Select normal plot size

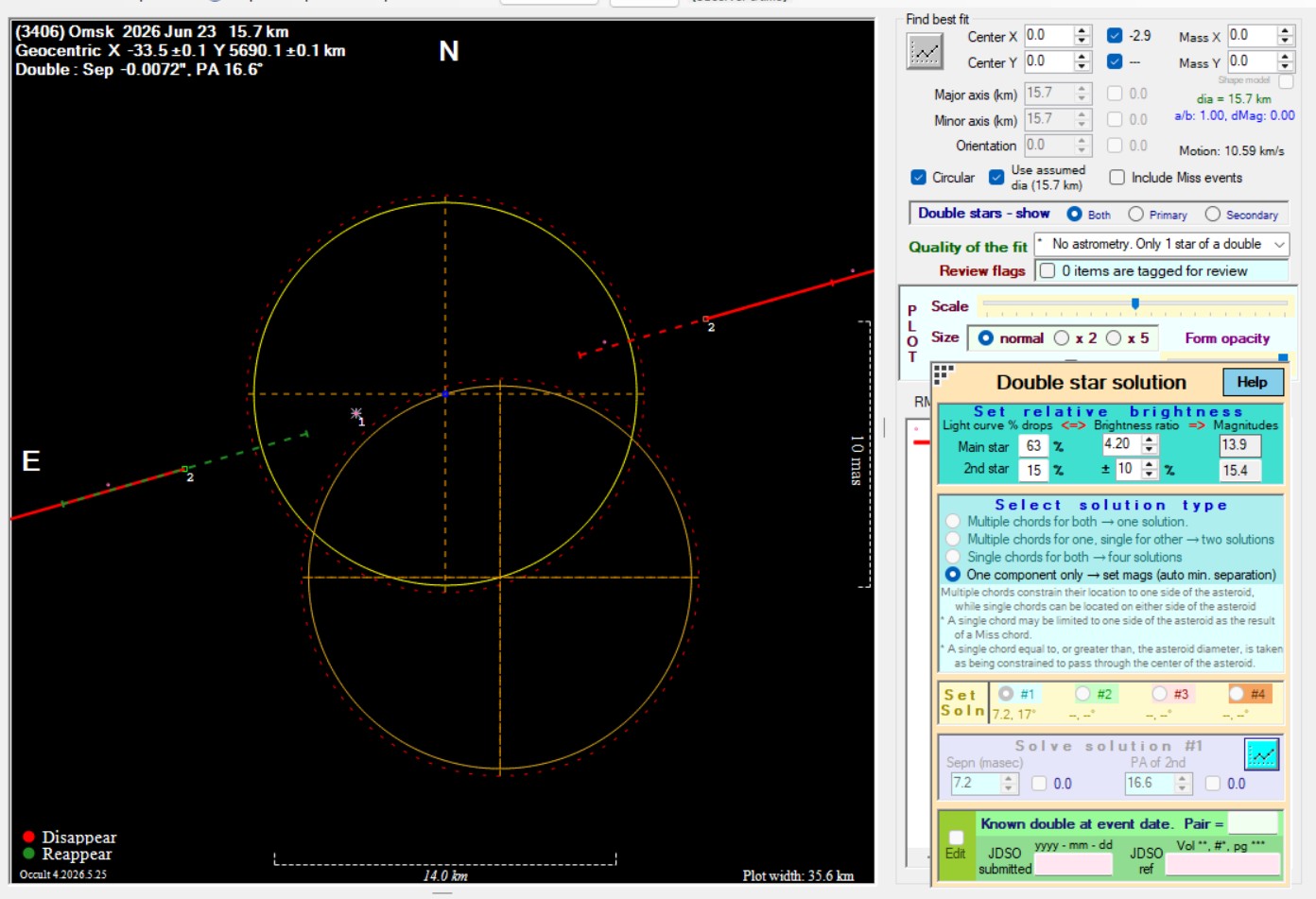tap(986, 338)
